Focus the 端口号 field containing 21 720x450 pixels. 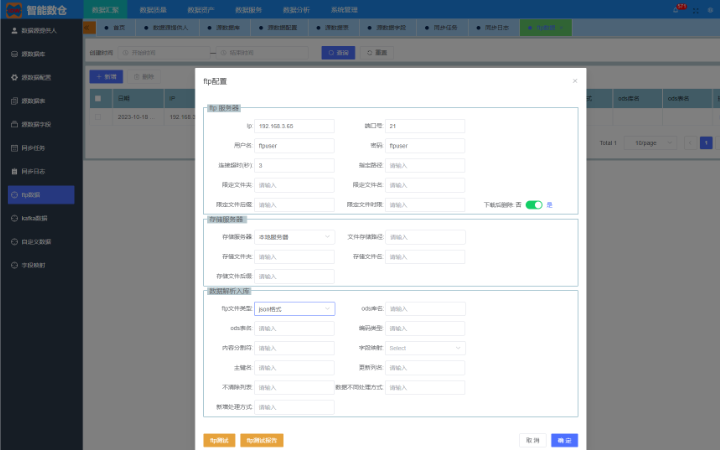coord(425,126)
